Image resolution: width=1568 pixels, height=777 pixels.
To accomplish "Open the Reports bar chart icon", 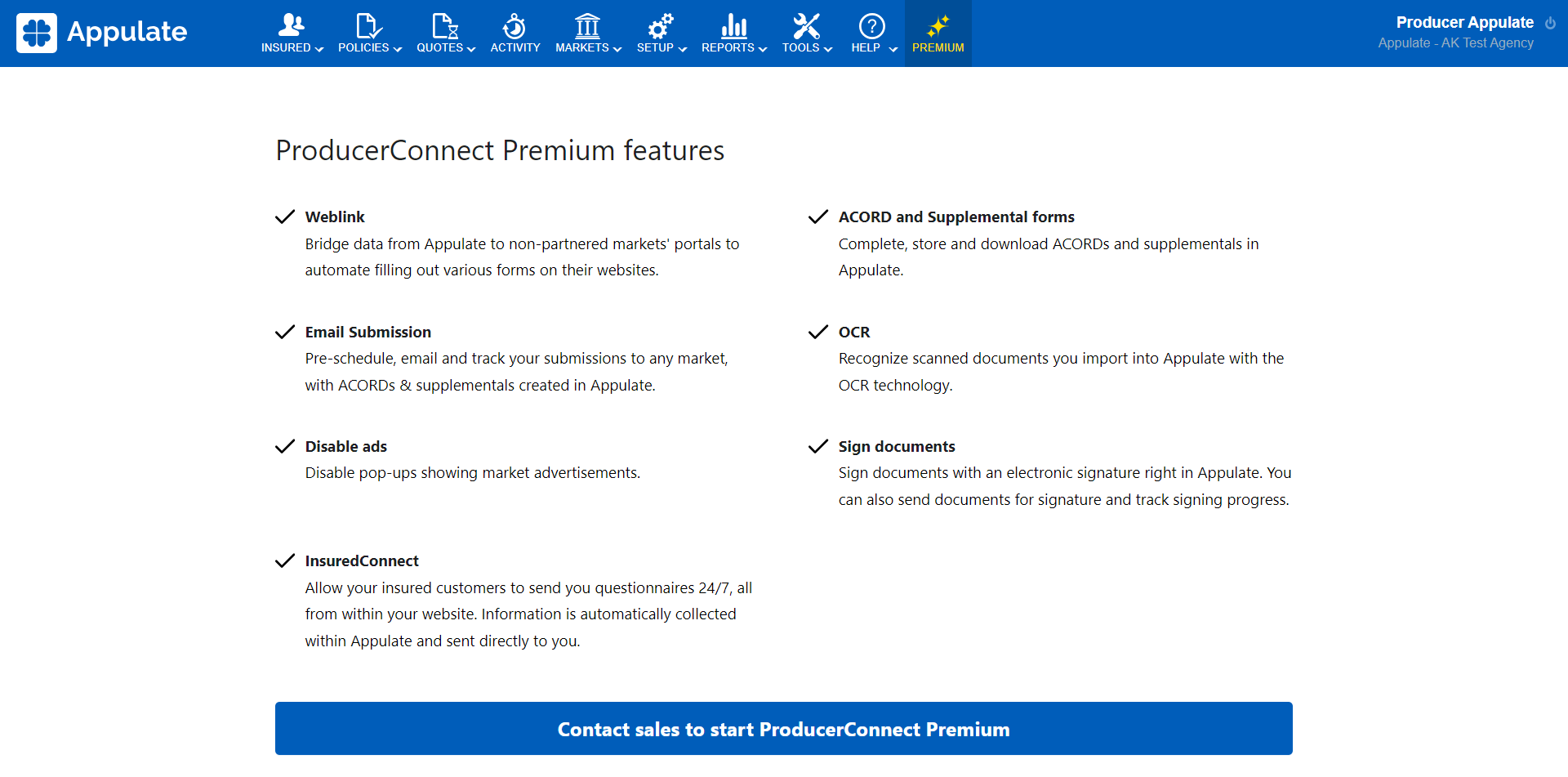I will coord(733,25).
